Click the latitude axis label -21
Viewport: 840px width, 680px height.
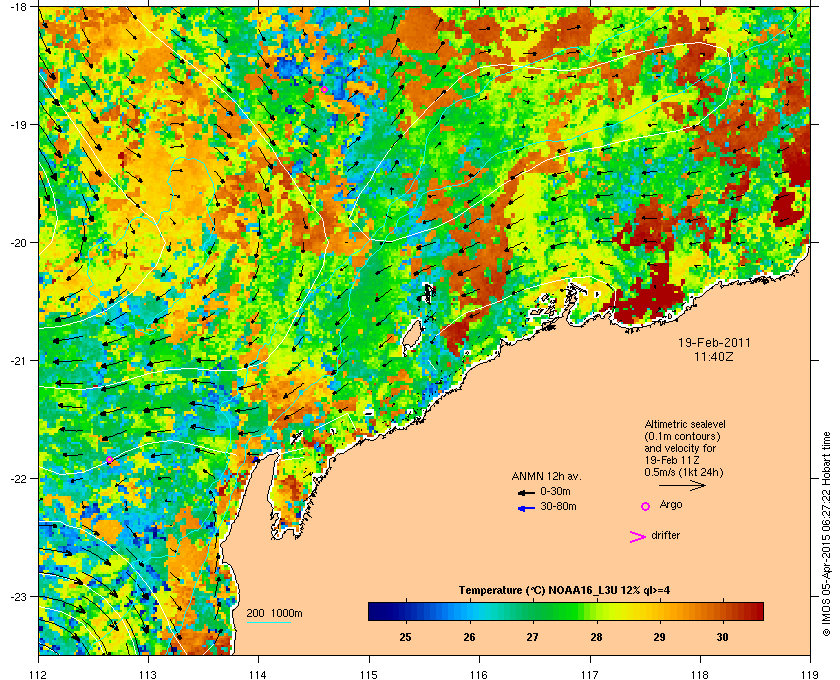18,361
